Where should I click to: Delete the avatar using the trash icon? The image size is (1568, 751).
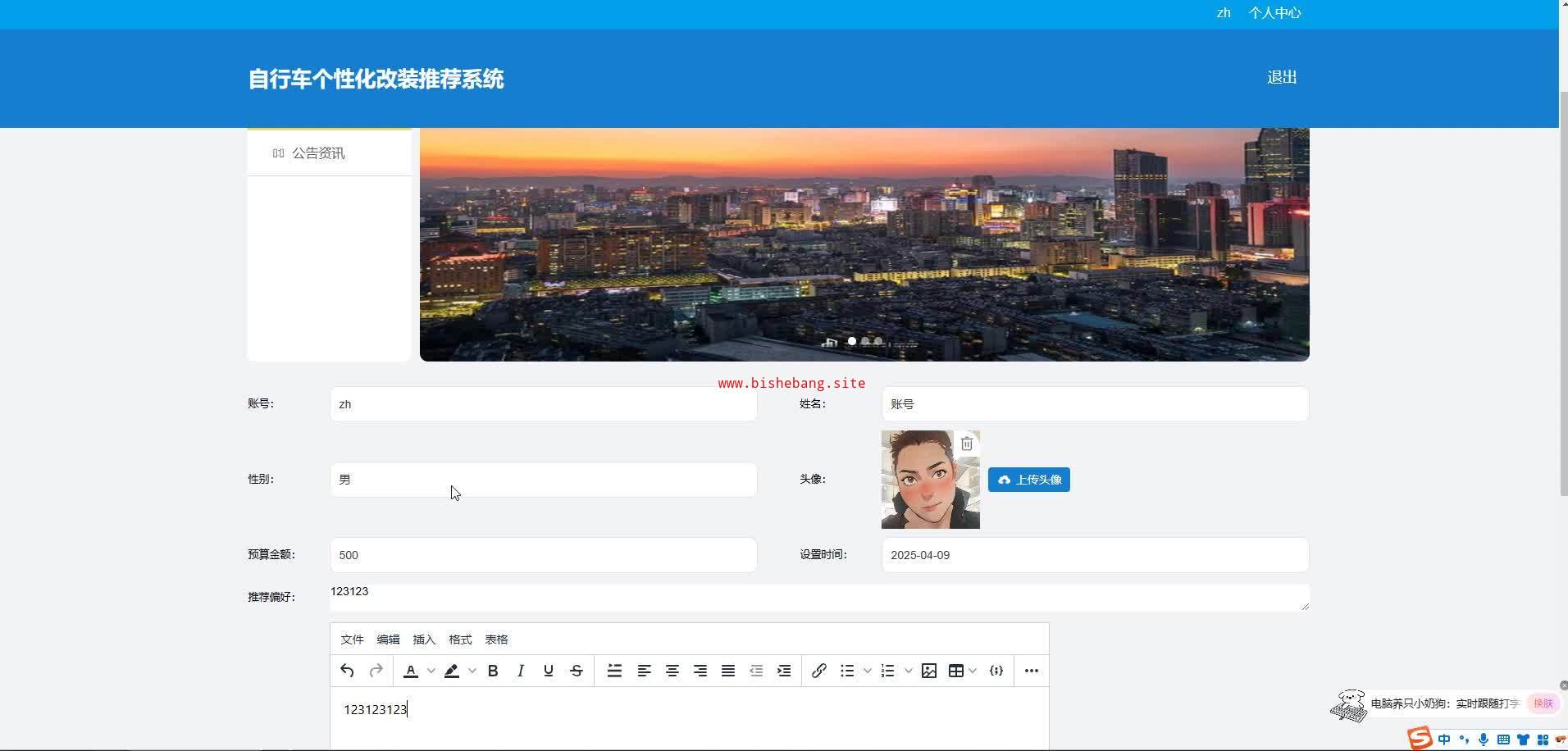(x=967, y=444)
